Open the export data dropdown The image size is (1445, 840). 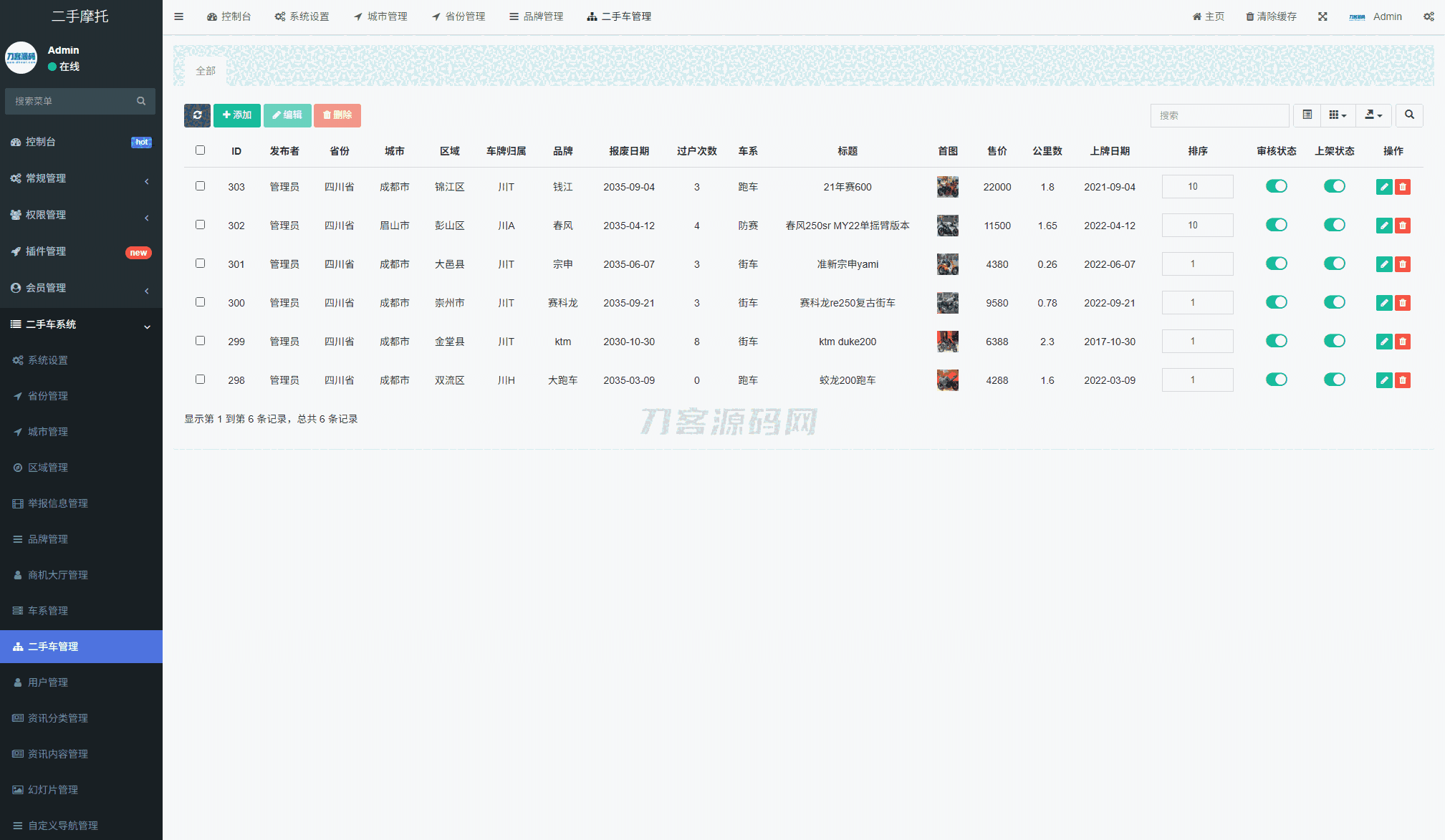click(1373, 115)
